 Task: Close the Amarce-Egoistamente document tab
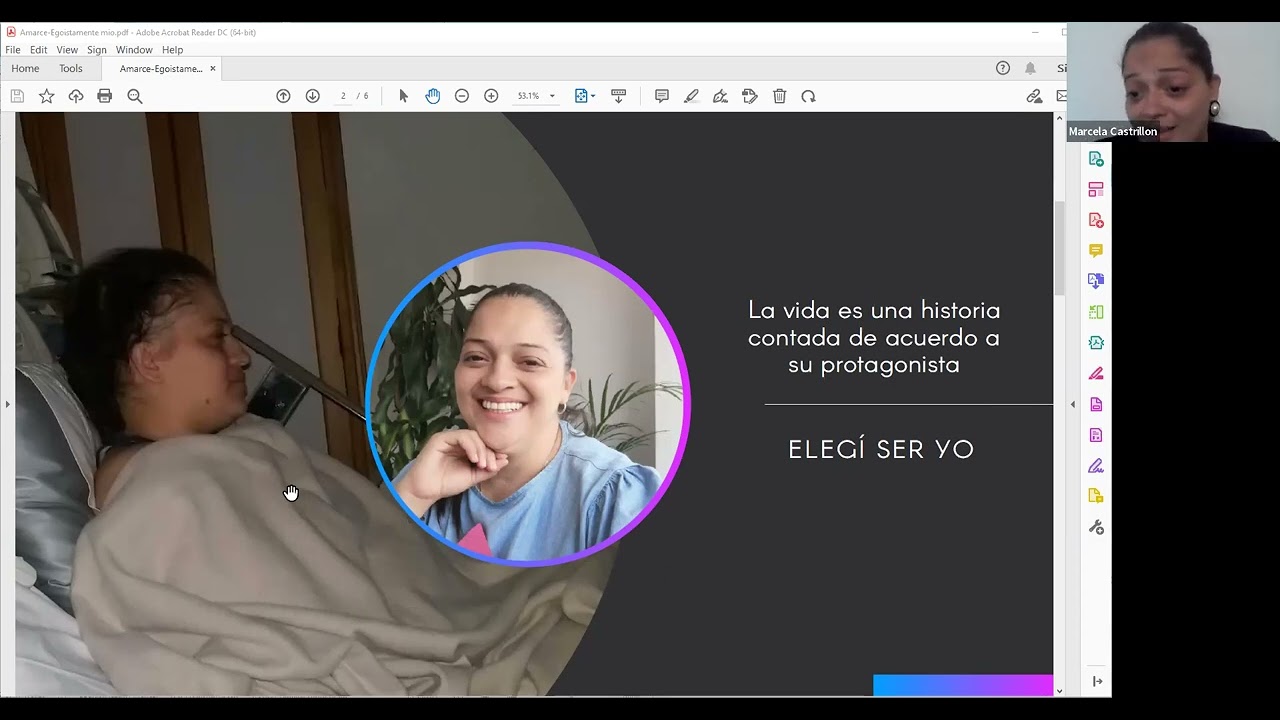coord(213,69)
